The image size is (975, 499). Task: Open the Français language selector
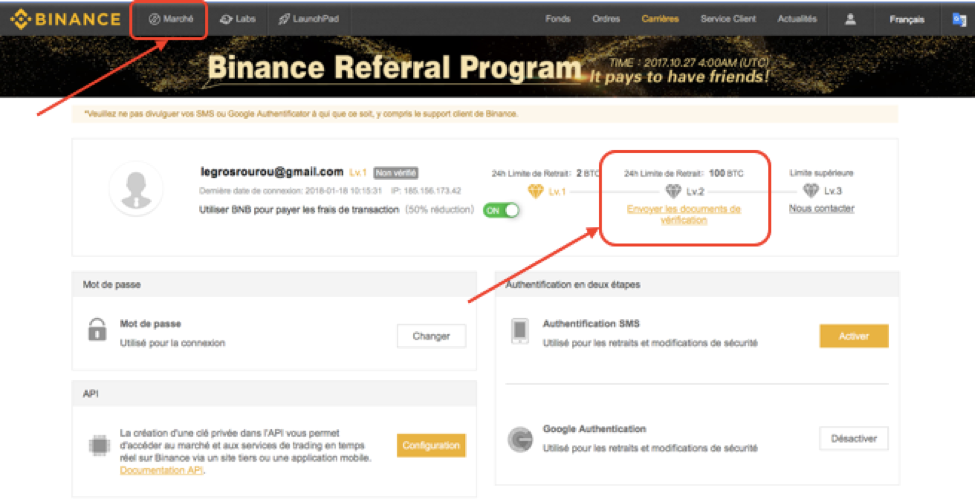907,19
